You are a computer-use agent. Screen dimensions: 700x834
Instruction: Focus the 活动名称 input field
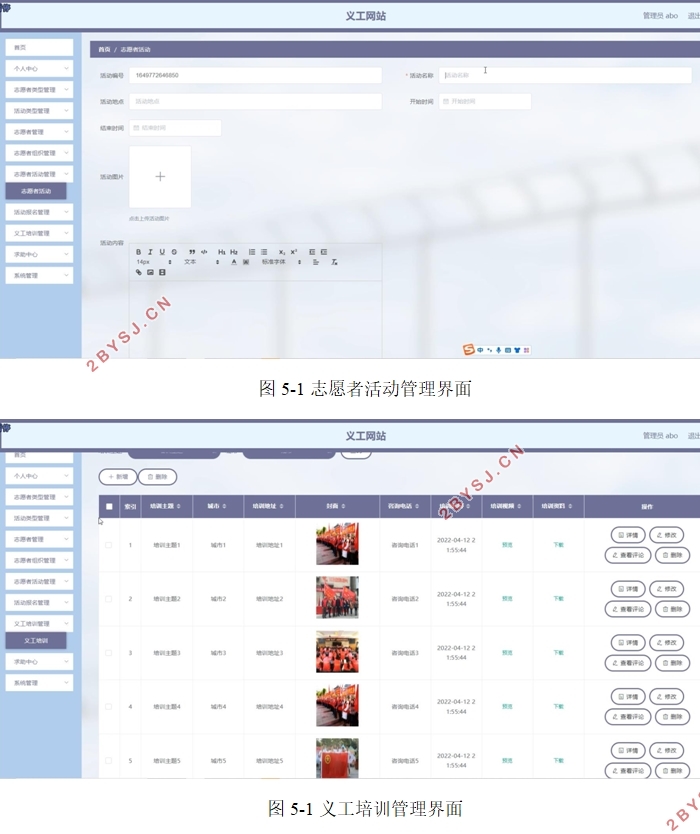coord(565,76)
